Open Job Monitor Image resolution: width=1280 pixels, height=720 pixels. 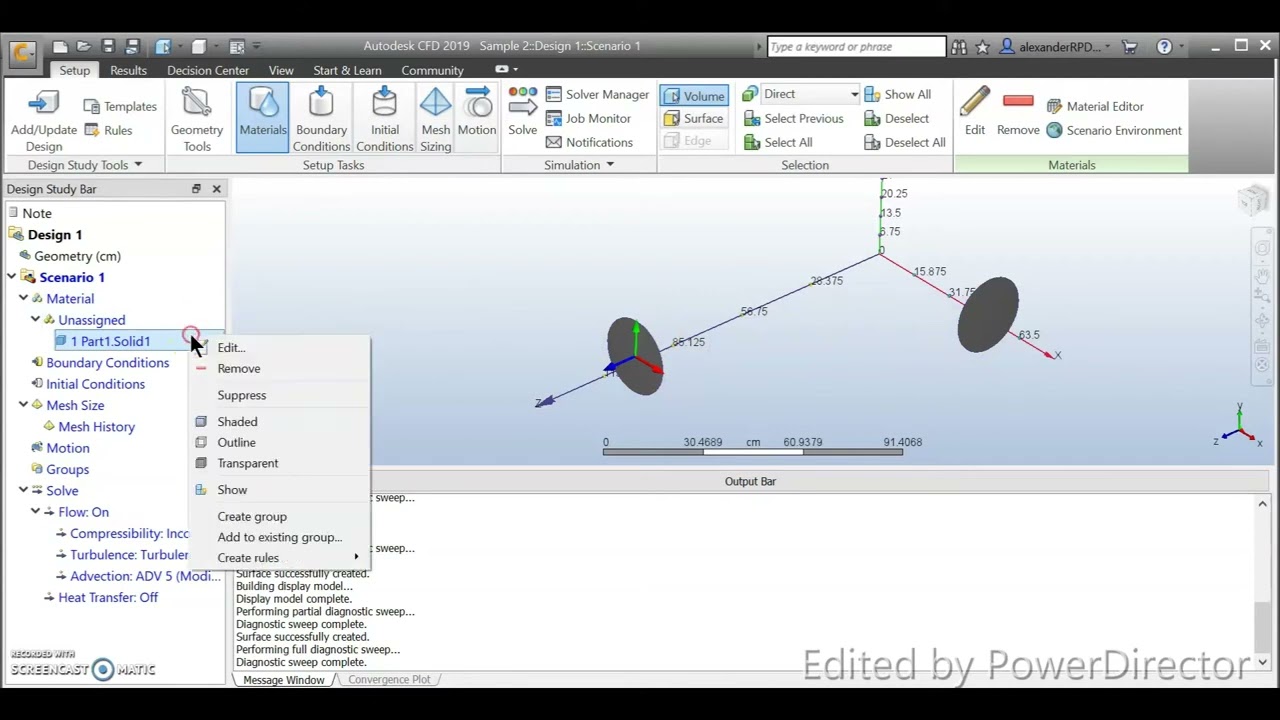[x=588, y=118]
